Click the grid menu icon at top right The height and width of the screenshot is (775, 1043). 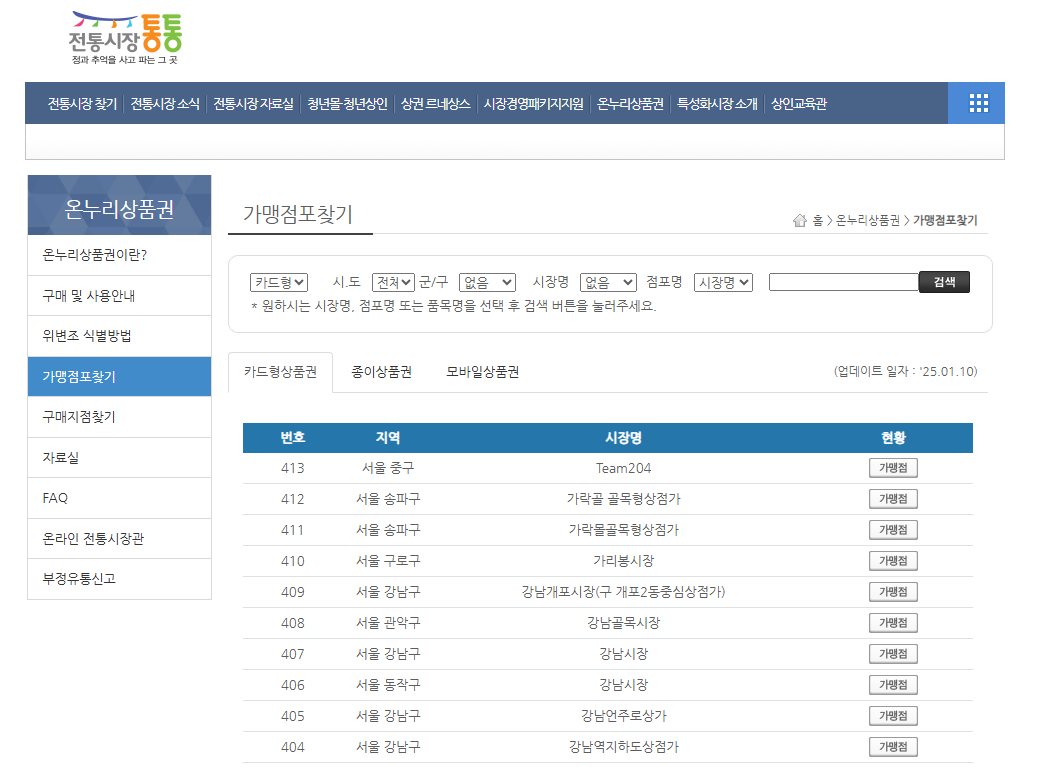pyautogui.click(x=976, y=103)
